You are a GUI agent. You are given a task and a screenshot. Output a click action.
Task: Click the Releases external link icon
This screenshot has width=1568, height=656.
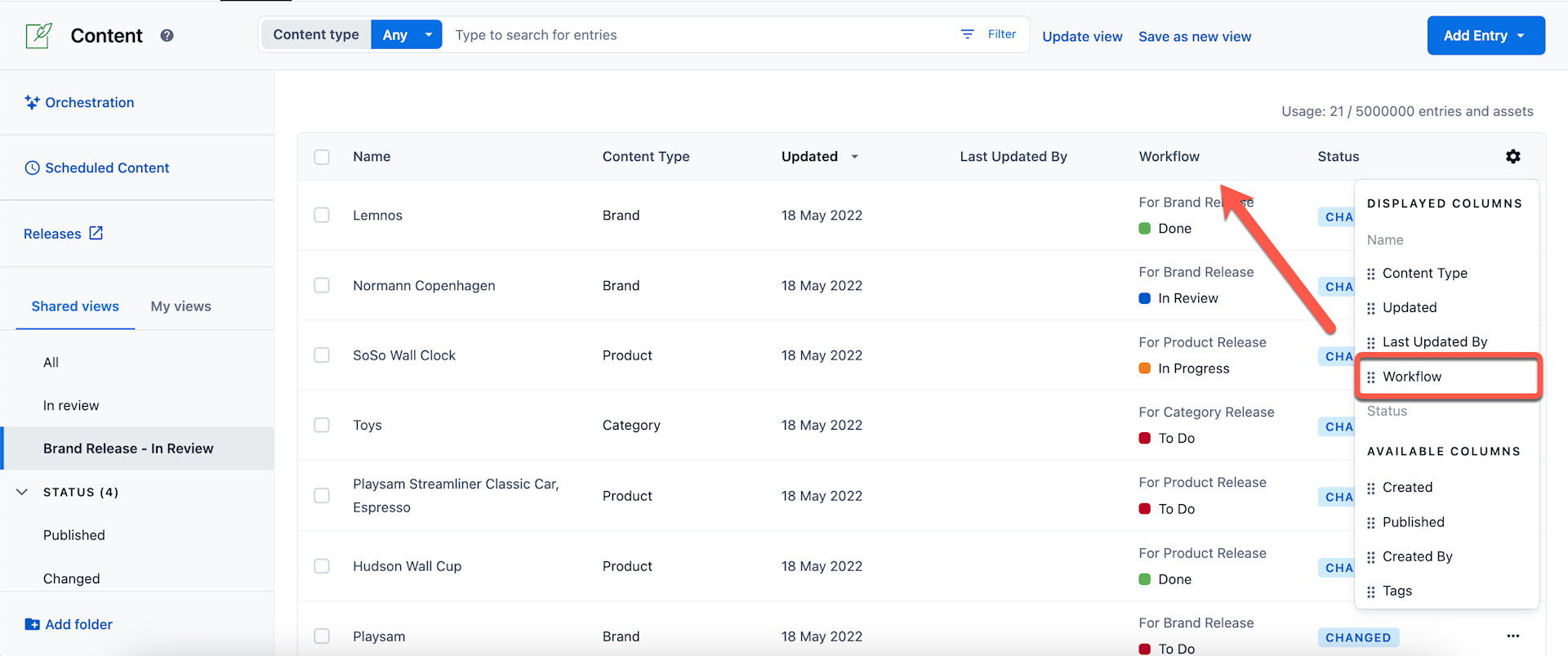(96, 233)
